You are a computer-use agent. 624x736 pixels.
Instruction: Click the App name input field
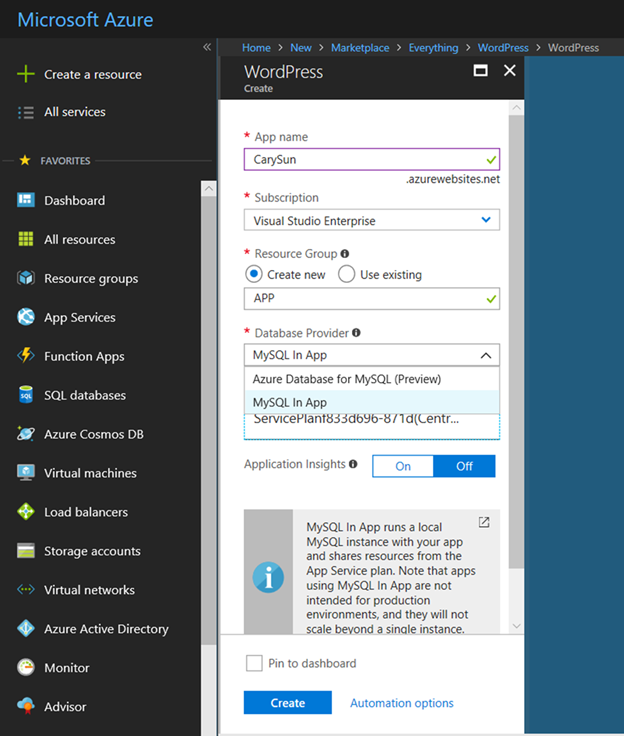[x=372, y=159]
